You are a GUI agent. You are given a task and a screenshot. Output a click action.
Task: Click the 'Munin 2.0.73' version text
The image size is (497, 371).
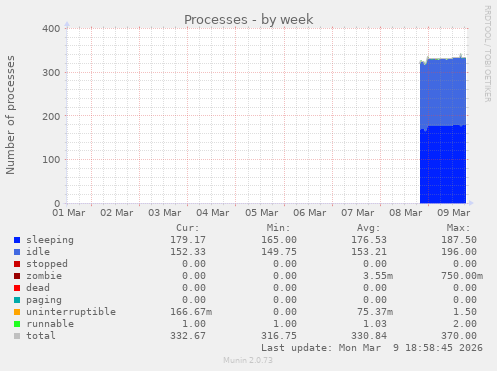point(248,360)
